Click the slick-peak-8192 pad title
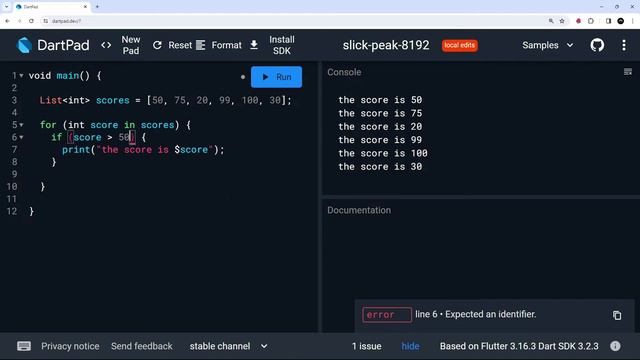The width and height of the screenshot is (640, 360). click(x=386, y=45)
